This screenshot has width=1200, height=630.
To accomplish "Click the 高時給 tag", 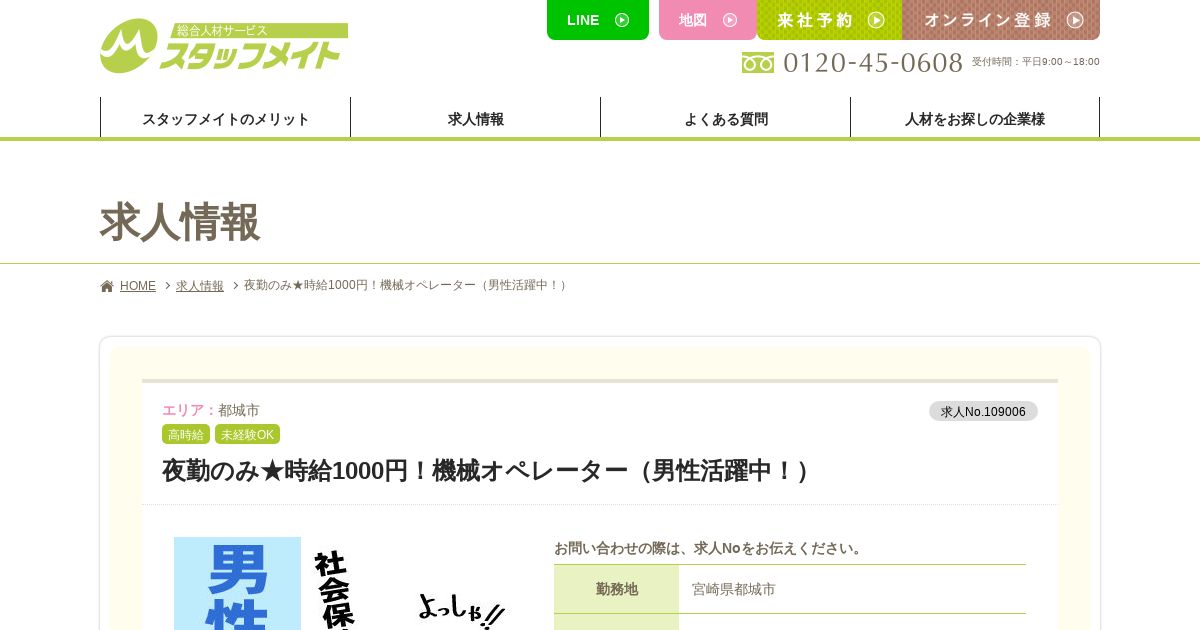I will (186, 434).
